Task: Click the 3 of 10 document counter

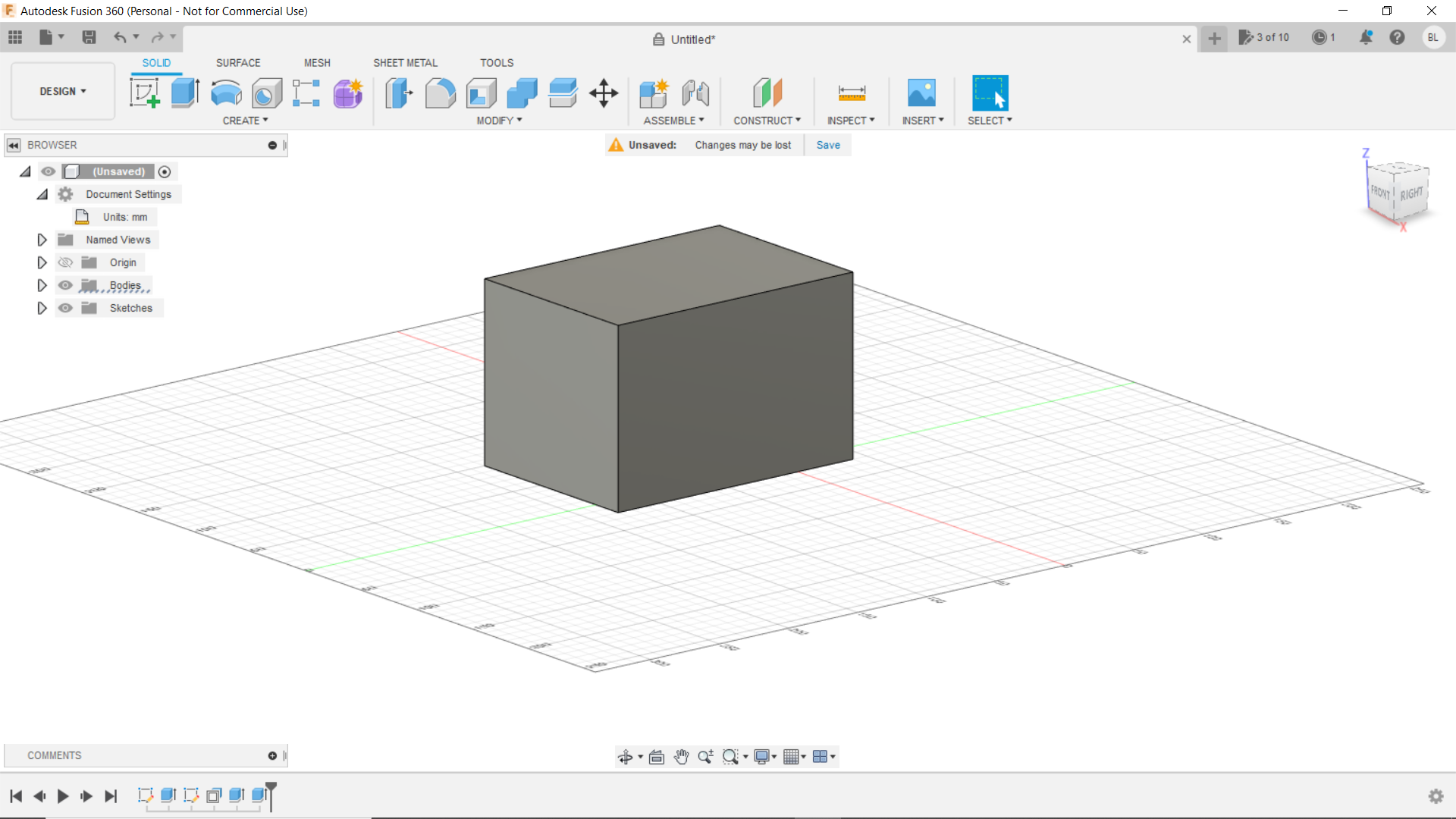Action: pyautogui.click(x=1264, y=37)
